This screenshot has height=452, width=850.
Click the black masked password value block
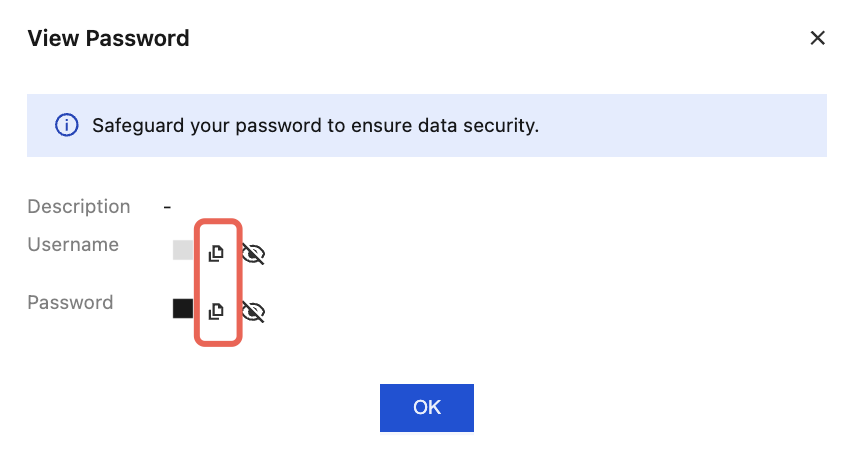[183, 308]
